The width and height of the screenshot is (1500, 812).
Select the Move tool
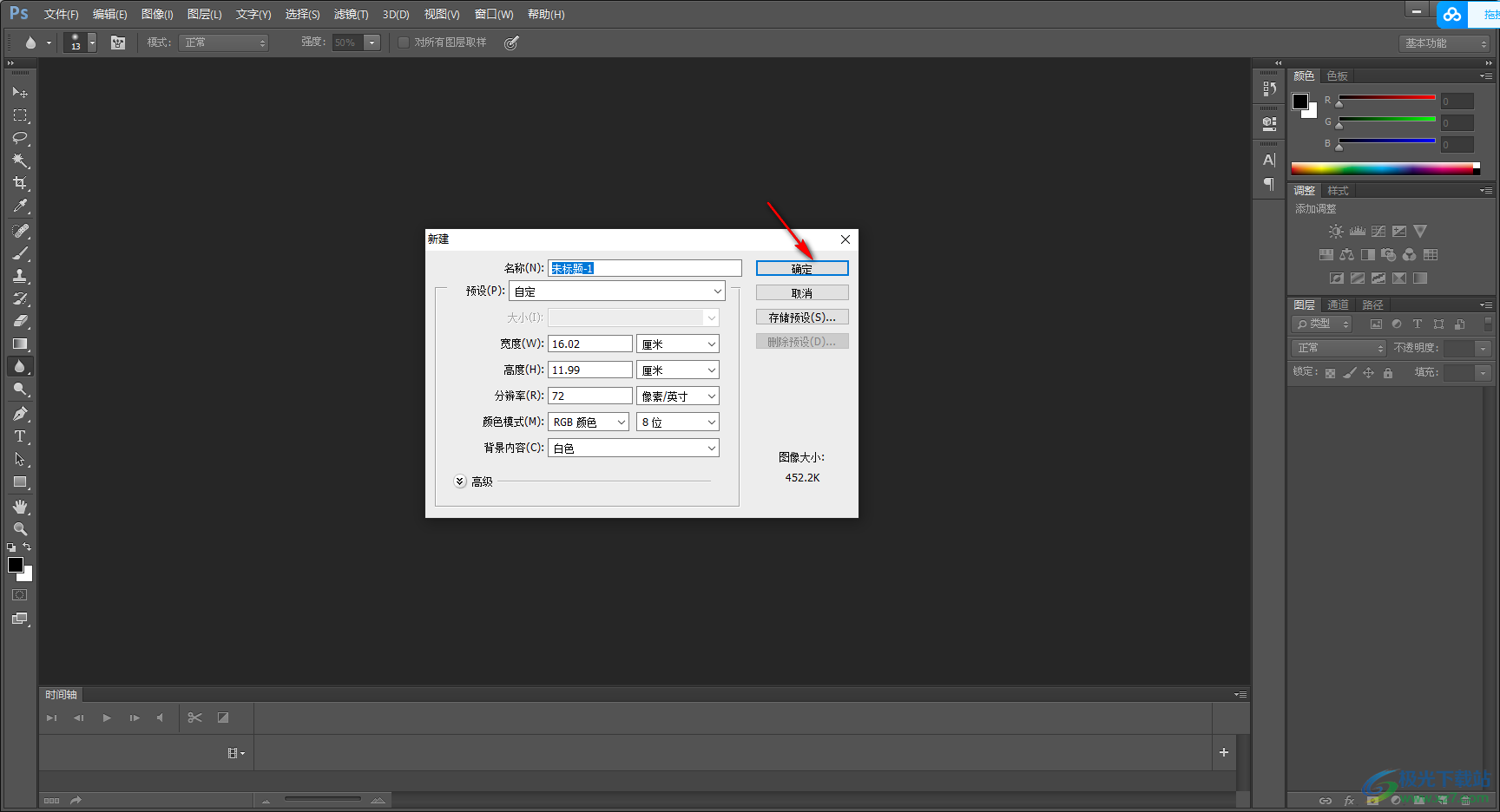coord(20,92)
